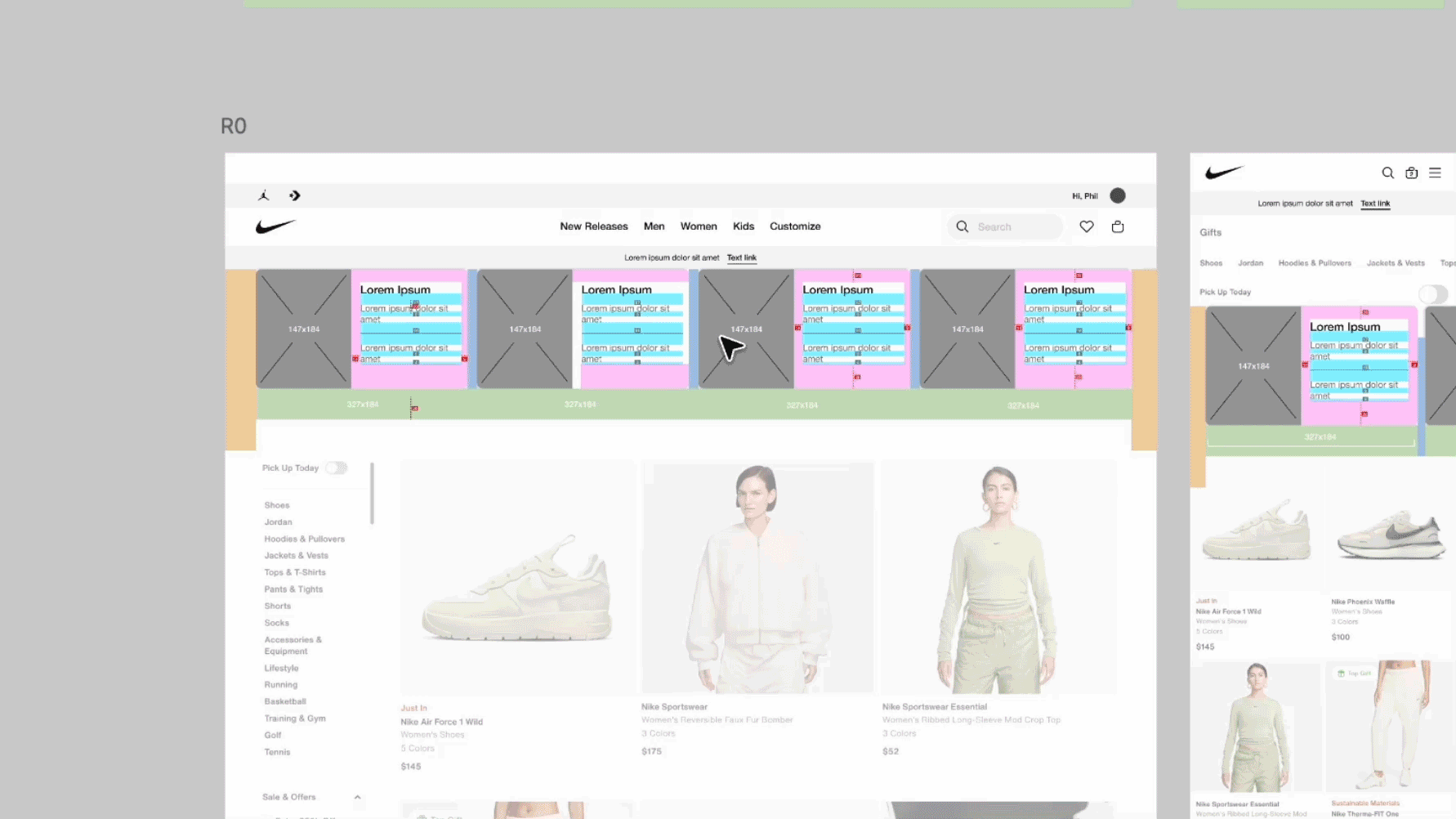Image resolution: width=1456 pixels, height=819 pixels.
Task: Click the Jordan Jumpman icon in desktop header
Action: tap(264, 195)
